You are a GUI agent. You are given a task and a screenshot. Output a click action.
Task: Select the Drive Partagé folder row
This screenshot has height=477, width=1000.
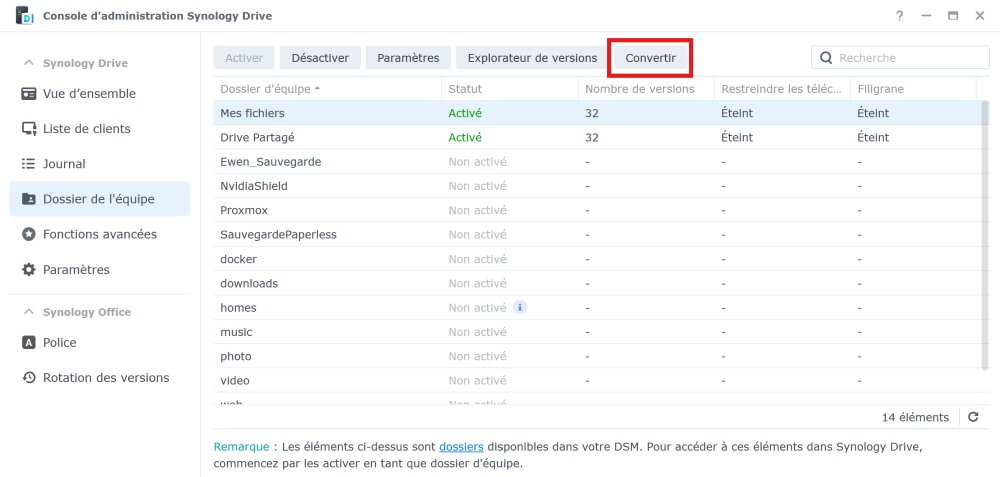(x=596, y=137)
